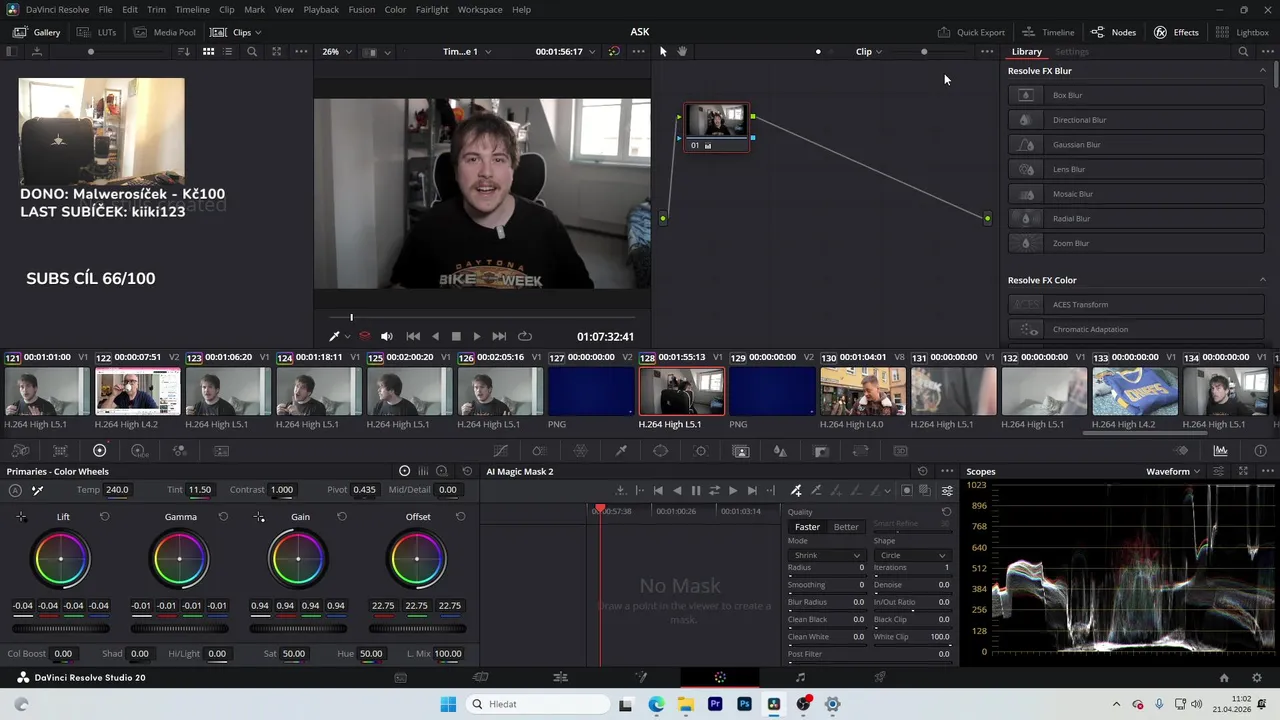Open the Curves palette icon
The height and width of the screenshot is (720, 1280).
[500, 451]
